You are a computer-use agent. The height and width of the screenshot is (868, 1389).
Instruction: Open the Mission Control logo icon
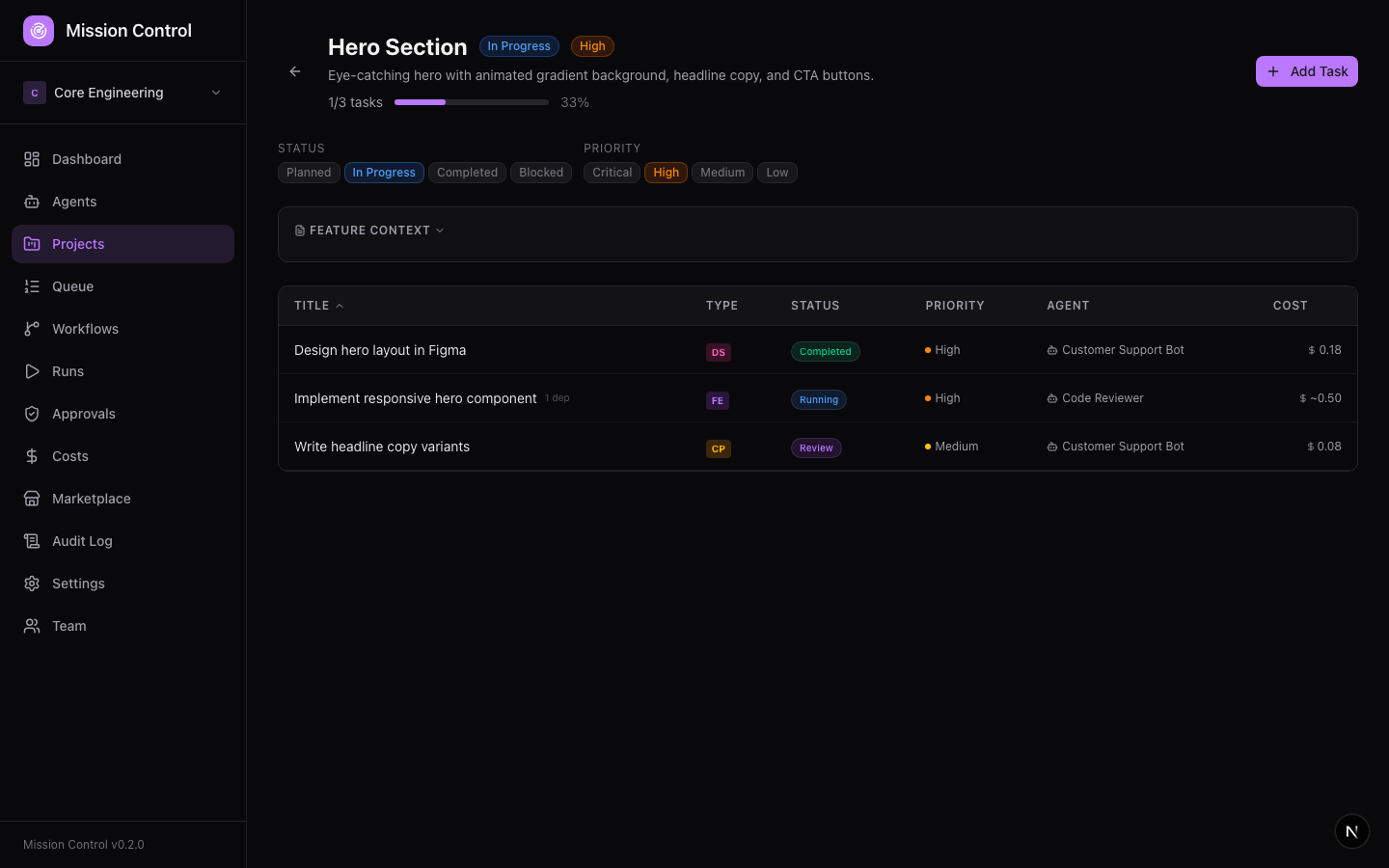click(x=39, y=30)
